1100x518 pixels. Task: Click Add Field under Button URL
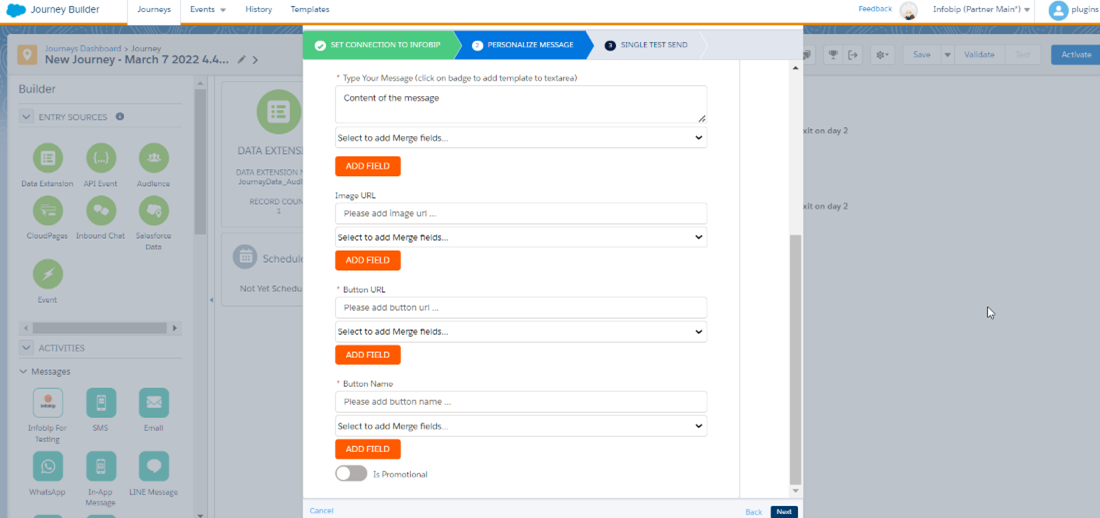(x=368, y=355)
